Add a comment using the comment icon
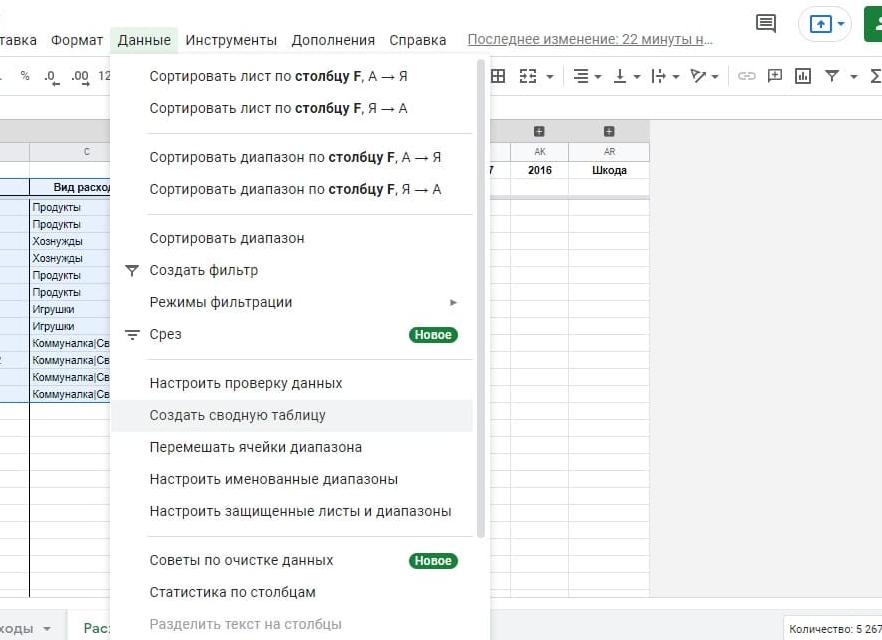 [x=776, y=76]
